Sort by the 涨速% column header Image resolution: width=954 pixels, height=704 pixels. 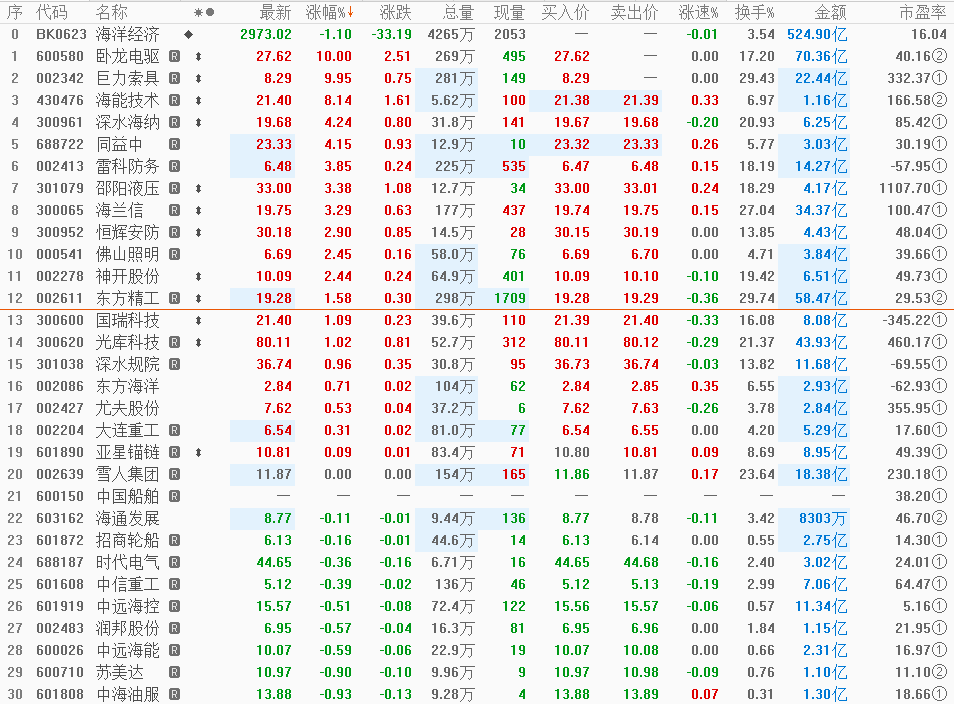(x=698, y=12)
